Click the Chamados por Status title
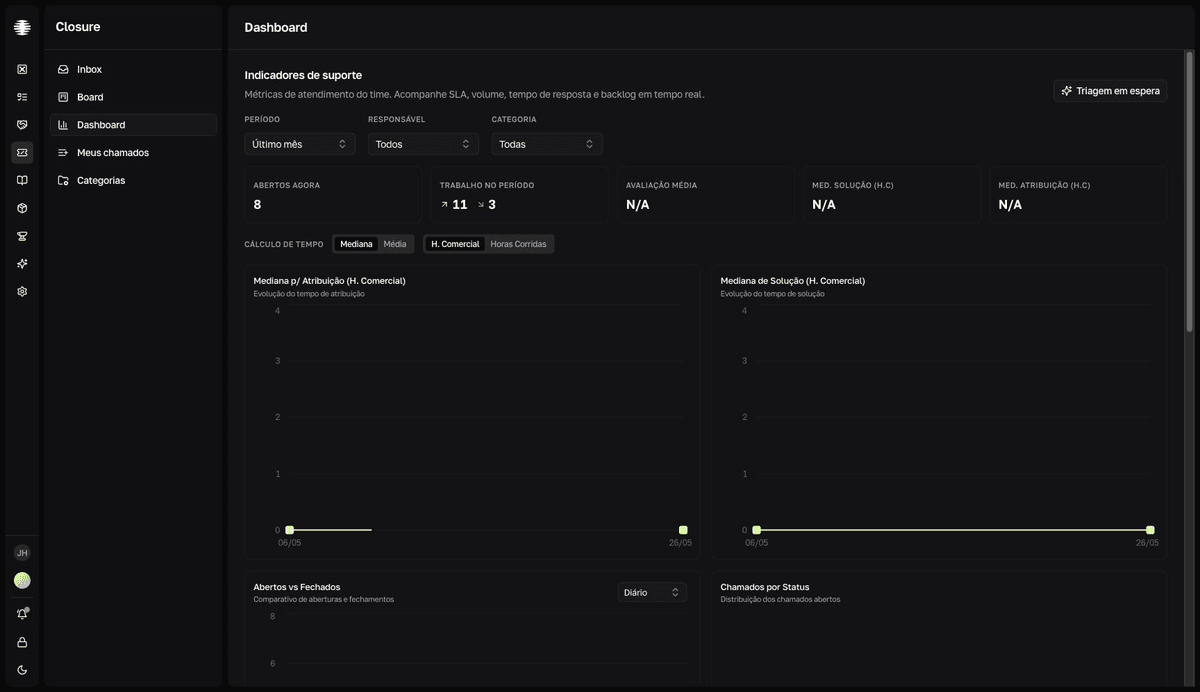Viewport: 1200px width, 692px height. 765,587
